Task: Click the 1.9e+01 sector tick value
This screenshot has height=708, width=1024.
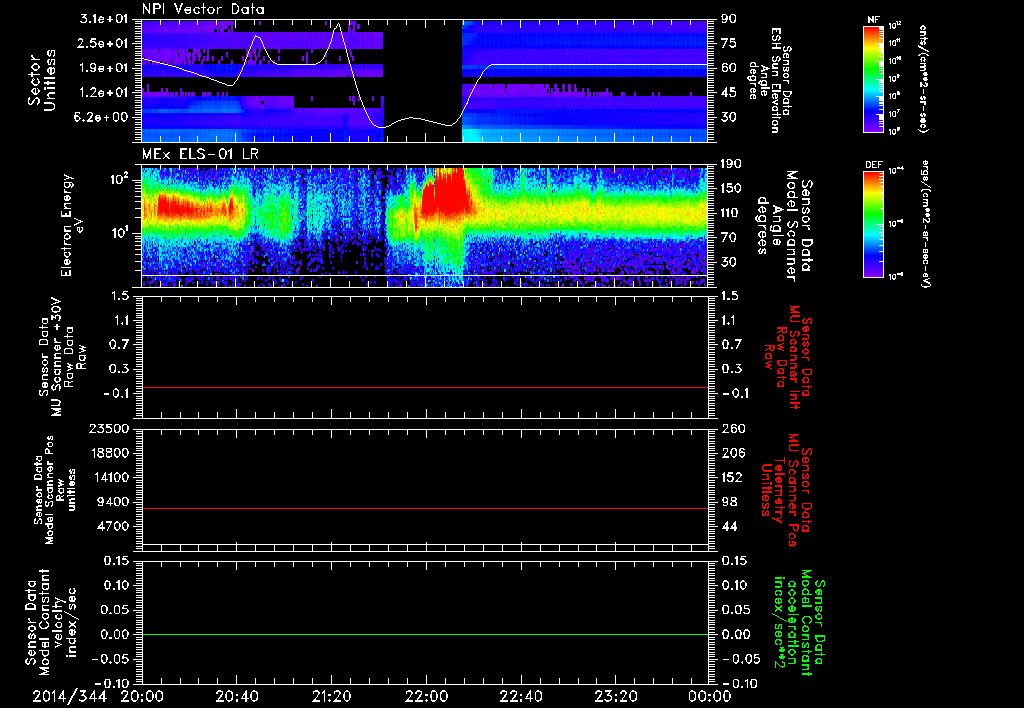Action: coord(104,68)
